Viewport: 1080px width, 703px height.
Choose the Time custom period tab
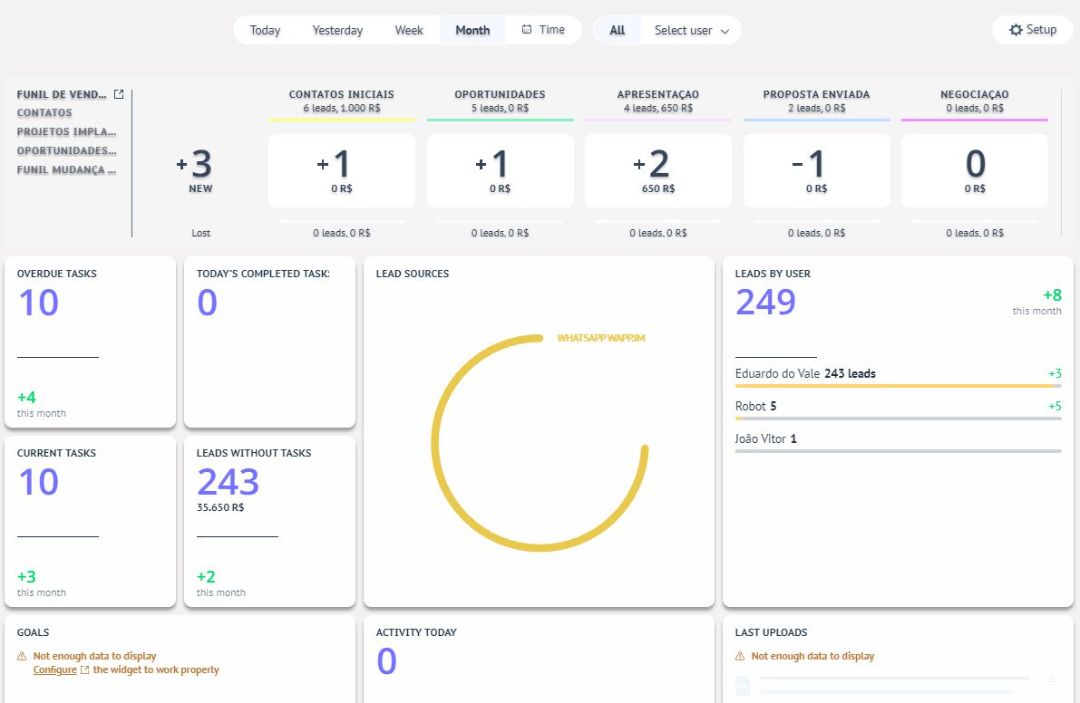pos(543,30)
